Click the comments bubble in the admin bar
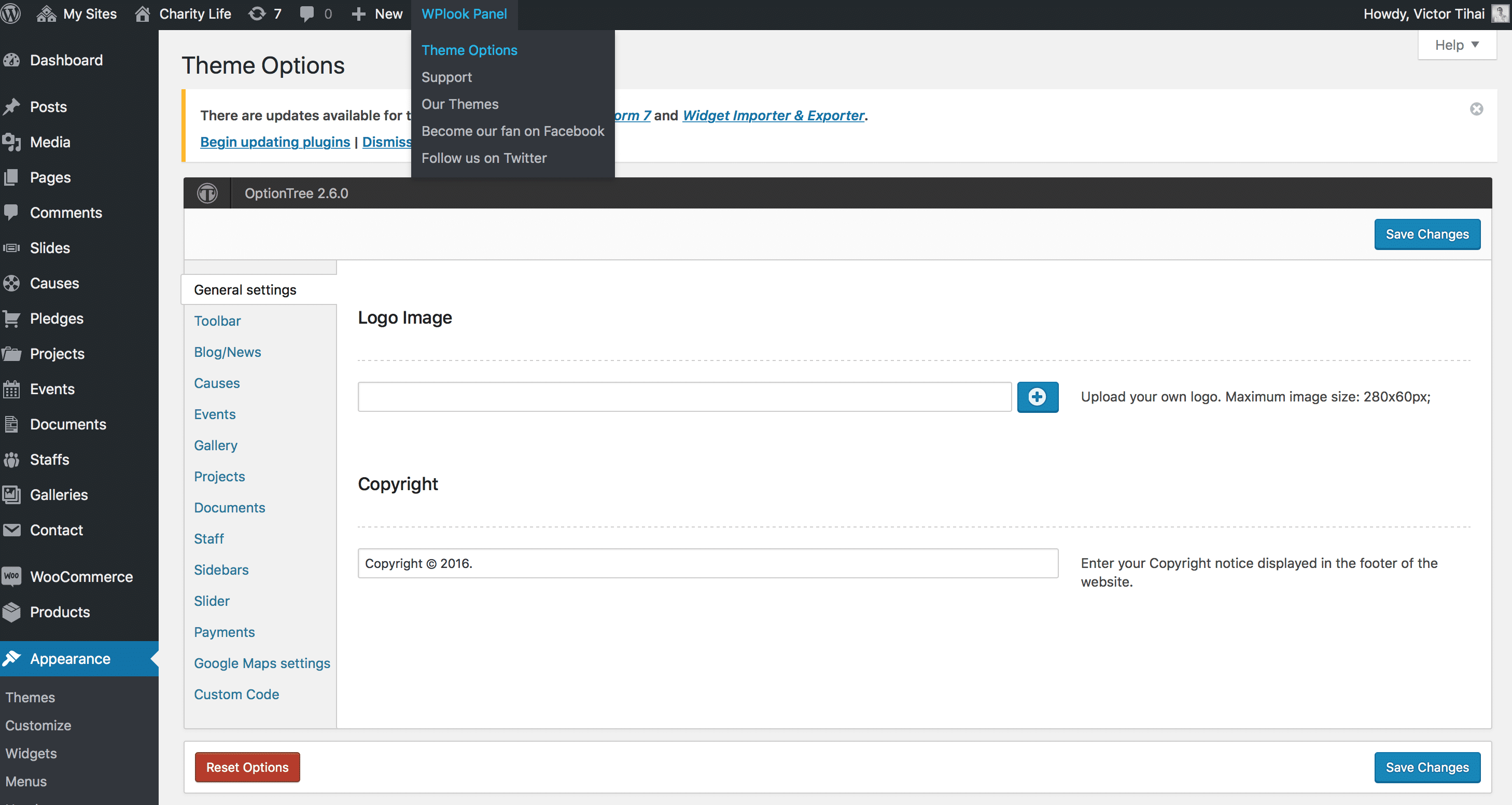1512x805 pixels. click(308, 13)
